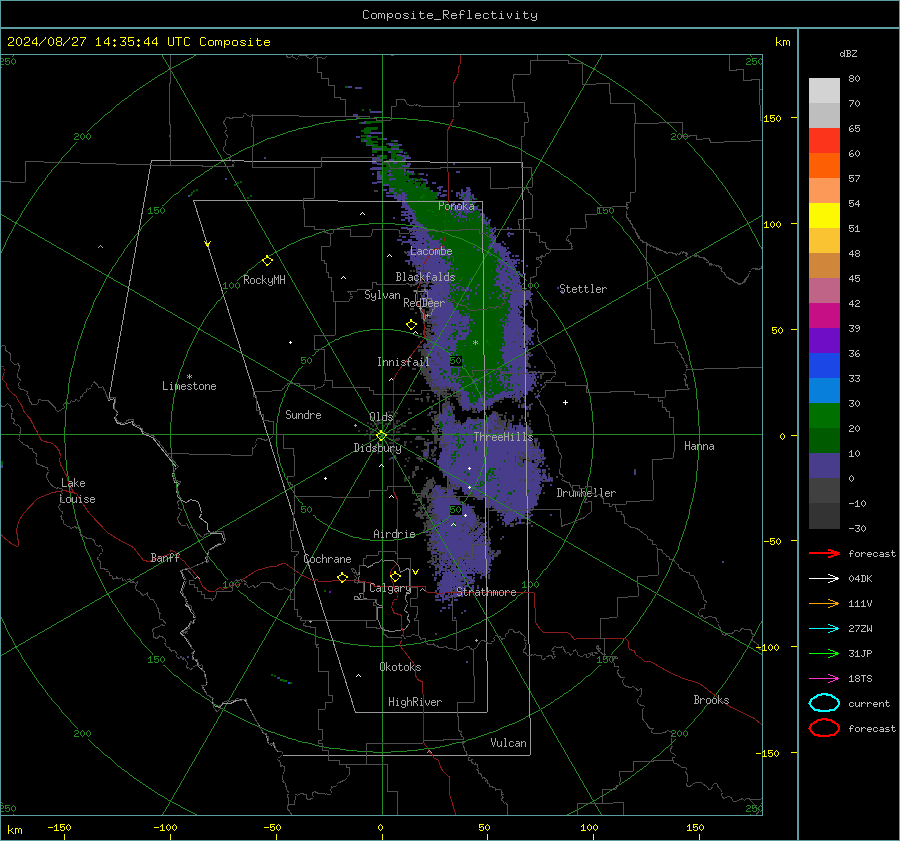This screenshot has width=900, height=841.
Task: Click the bright red swatch below 65 dBZ
Action: coord(824,140)
